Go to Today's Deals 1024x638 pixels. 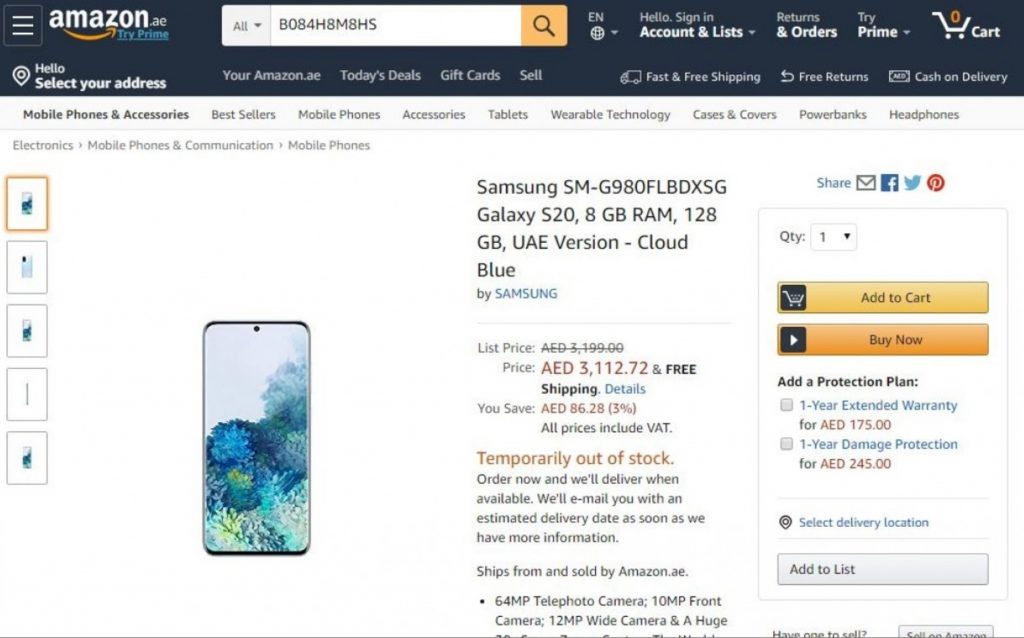click(x=380, y=76)
